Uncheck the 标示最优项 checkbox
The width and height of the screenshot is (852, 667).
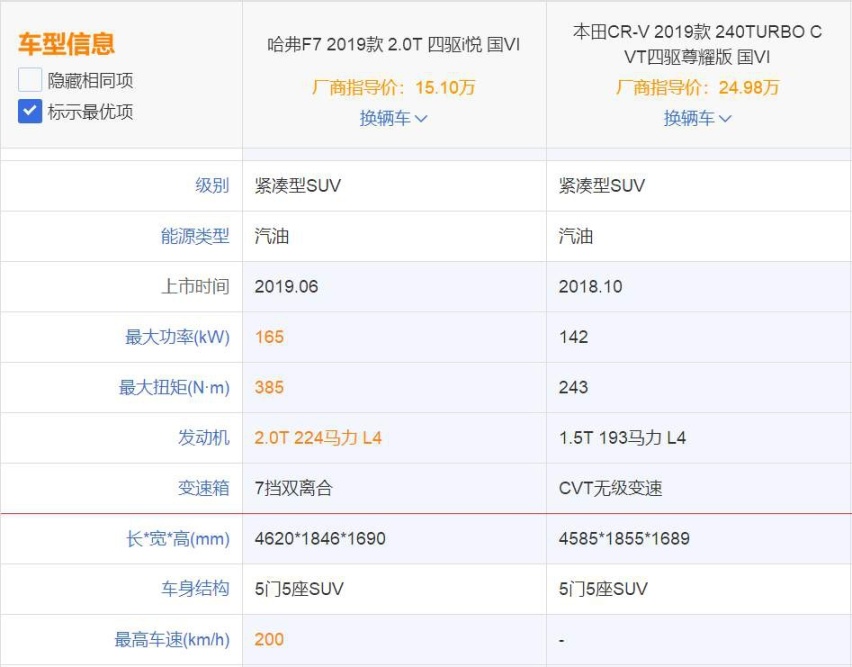tap(30, 111)
